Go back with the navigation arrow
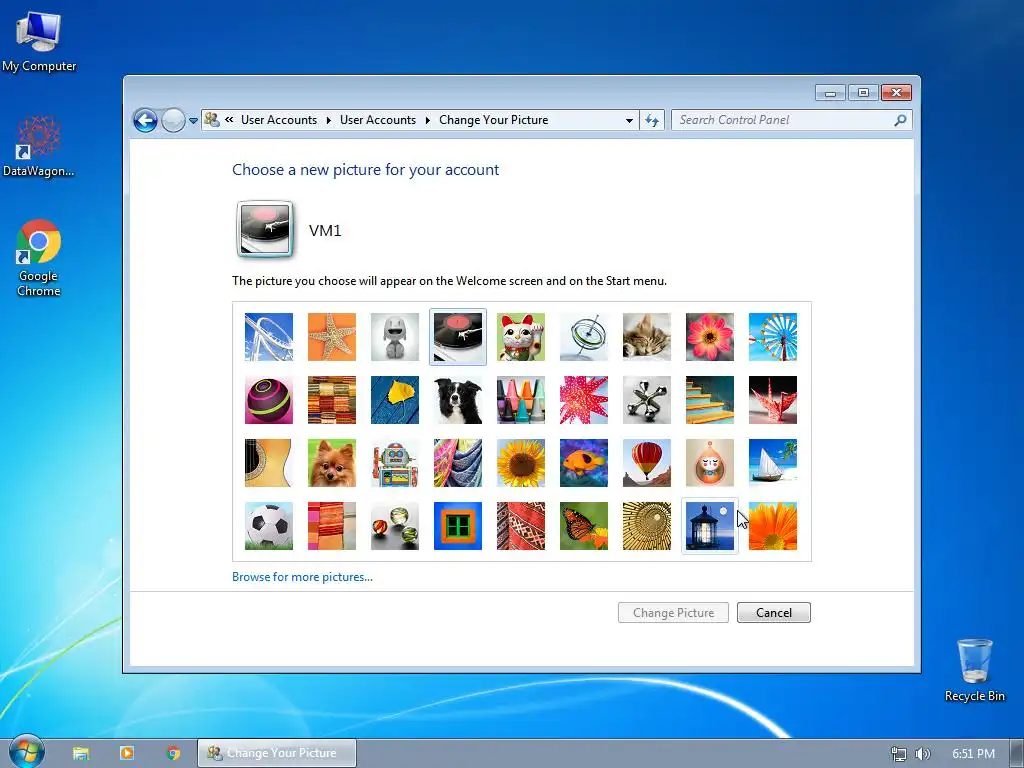The height and width of the screenshot is (768, 1024). click(145, 120)
